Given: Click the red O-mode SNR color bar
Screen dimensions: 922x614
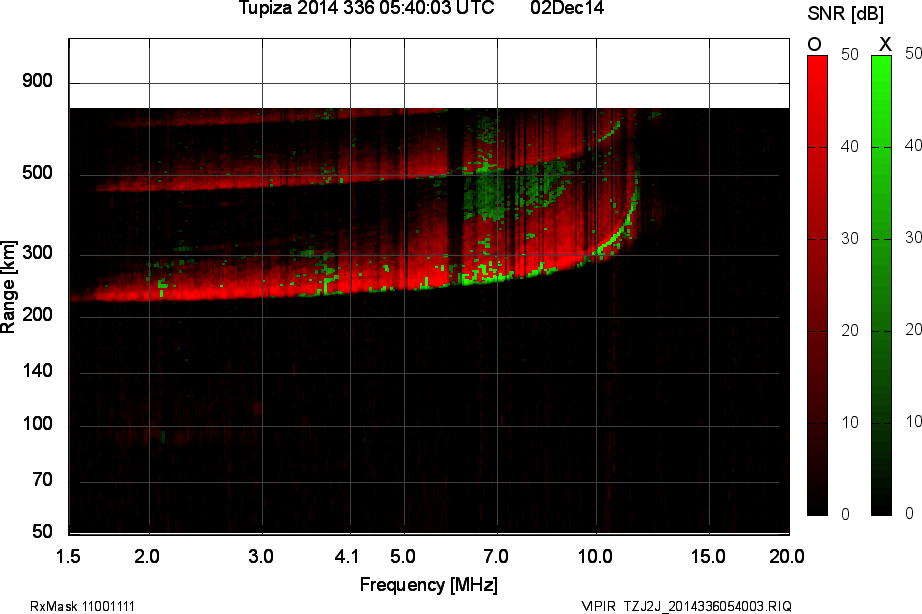Looking at the screenshot, I should click(817, 285).
